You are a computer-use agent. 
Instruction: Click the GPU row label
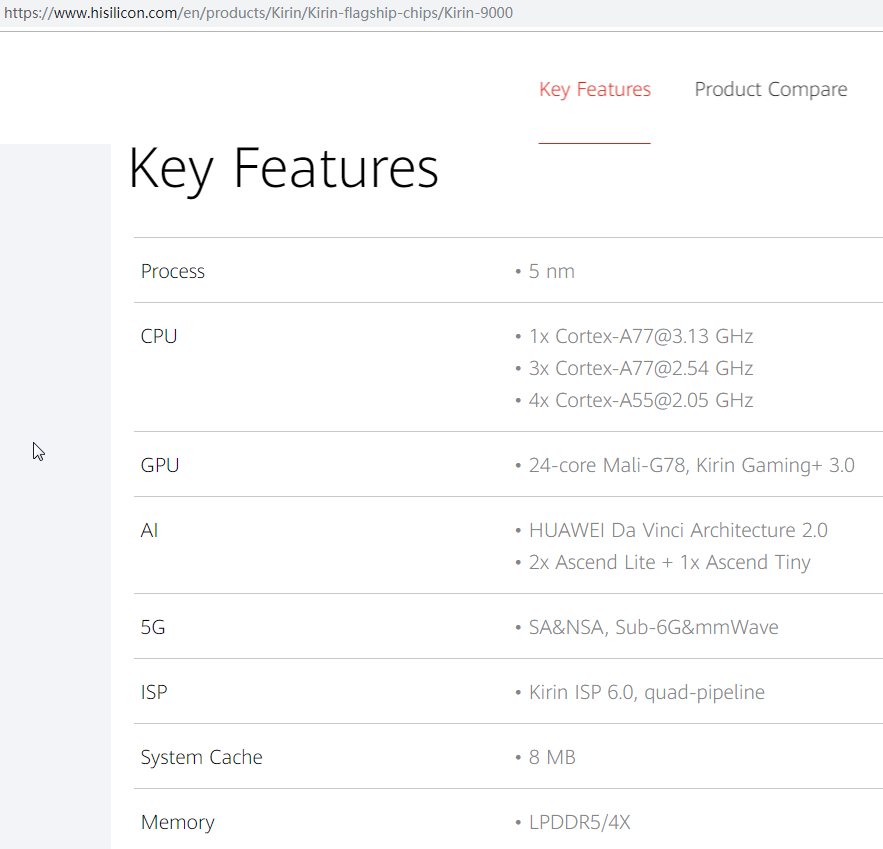(x=160, y=465)
